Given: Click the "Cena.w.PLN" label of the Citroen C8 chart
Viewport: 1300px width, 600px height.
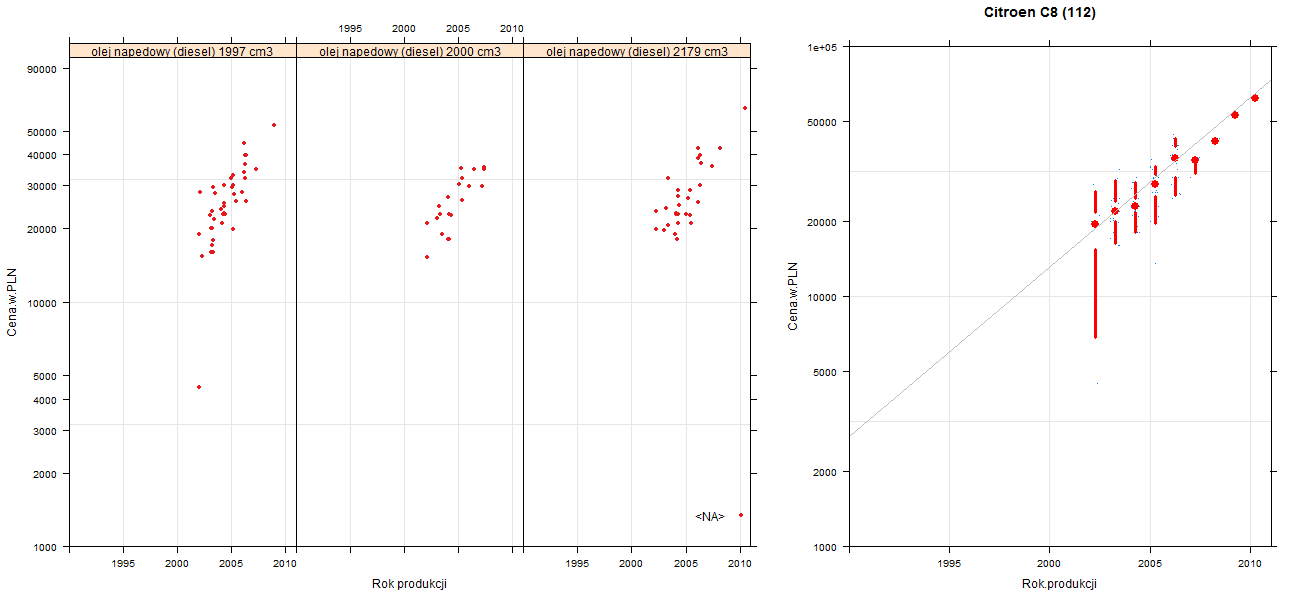Looking at the screenshot, I should 793,296.
